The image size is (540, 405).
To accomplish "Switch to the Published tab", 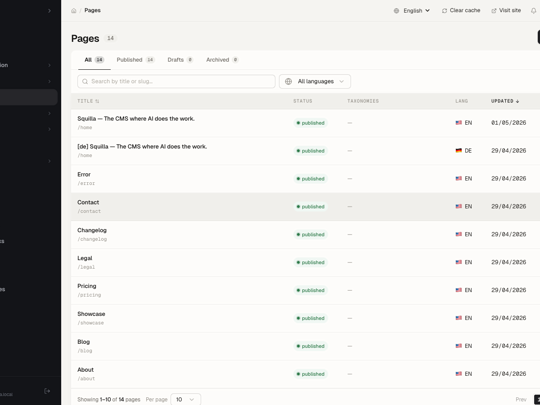I will [x=136, y=60].
